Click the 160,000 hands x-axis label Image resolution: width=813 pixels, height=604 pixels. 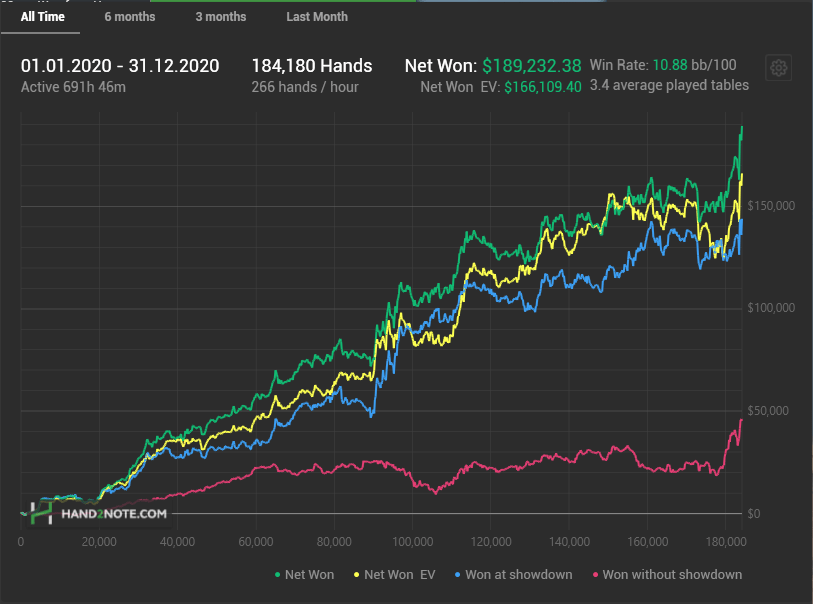(648, 542)
